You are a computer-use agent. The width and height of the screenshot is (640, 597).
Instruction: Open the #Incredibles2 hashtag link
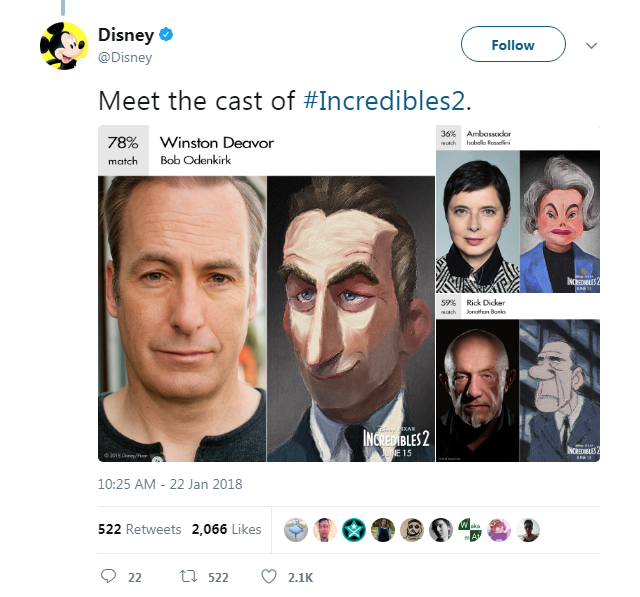pos(384,101)
